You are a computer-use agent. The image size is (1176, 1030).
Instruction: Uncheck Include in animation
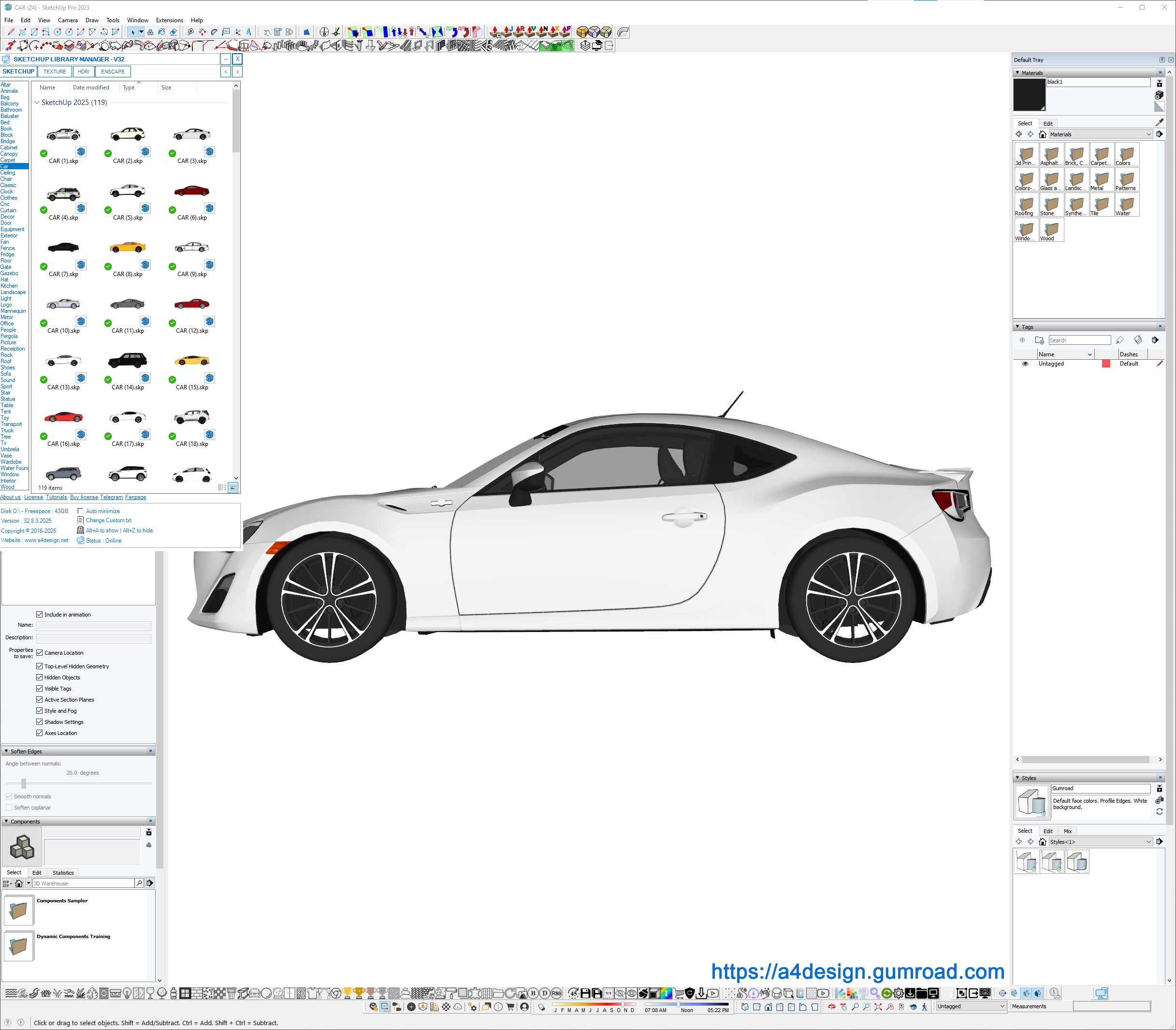pos(40,615)
